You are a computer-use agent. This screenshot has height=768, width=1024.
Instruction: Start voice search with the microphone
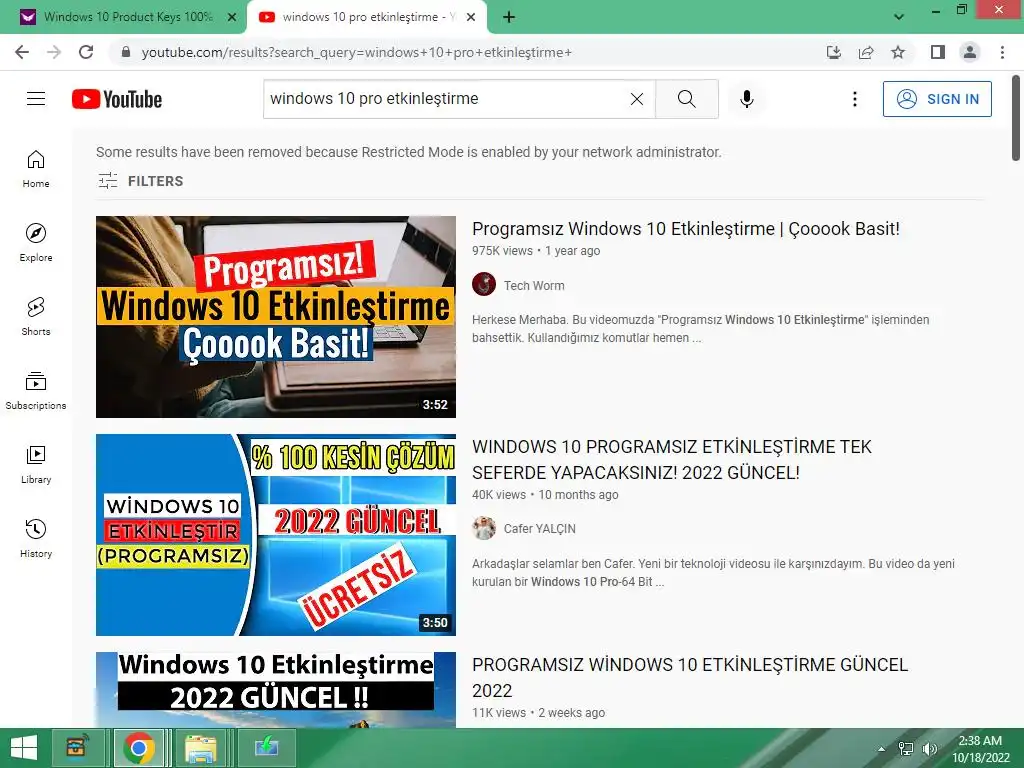tap(746, 99)
